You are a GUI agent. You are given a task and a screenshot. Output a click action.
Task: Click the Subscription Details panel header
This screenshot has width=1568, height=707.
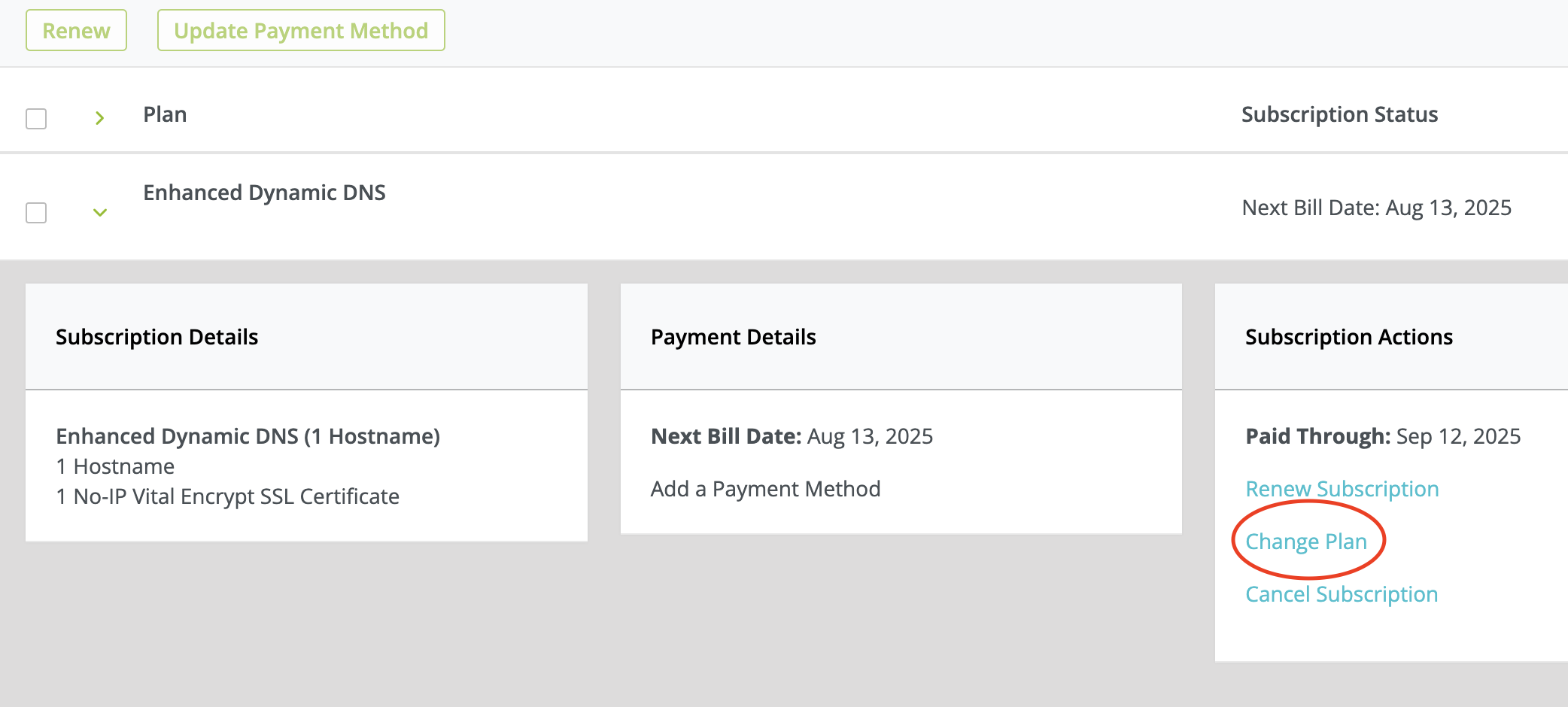click(x=156, y=336)
